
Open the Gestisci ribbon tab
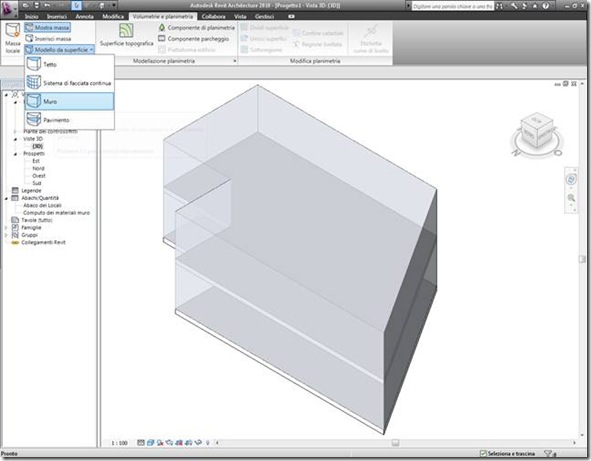click(x=264, y=17)
